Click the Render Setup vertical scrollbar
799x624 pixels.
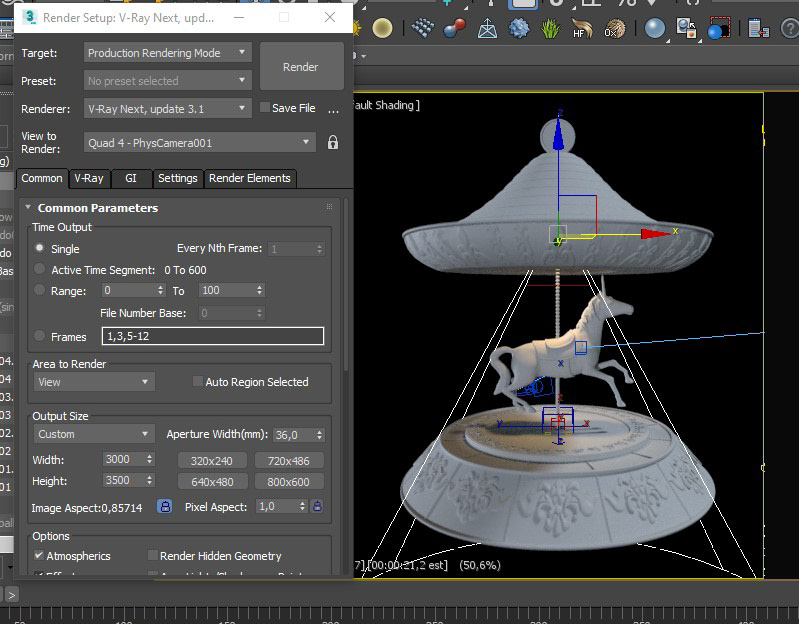click(x=347, y=285)
